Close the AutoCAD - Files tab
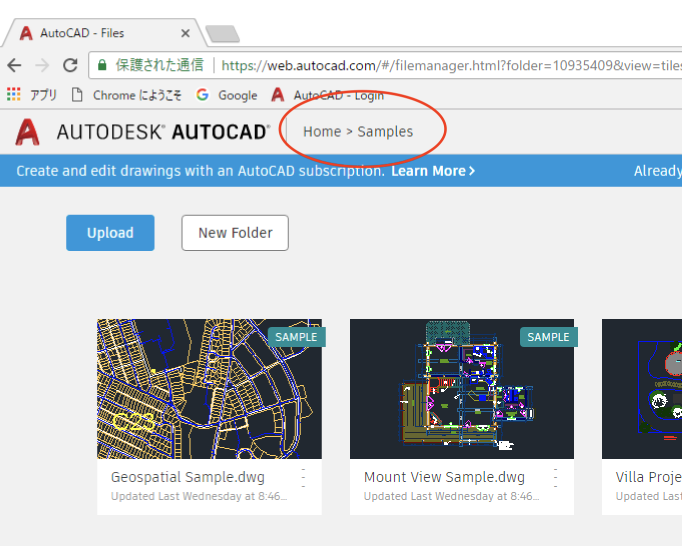Screen dimensions: 682x546 (x=185, y=33)
